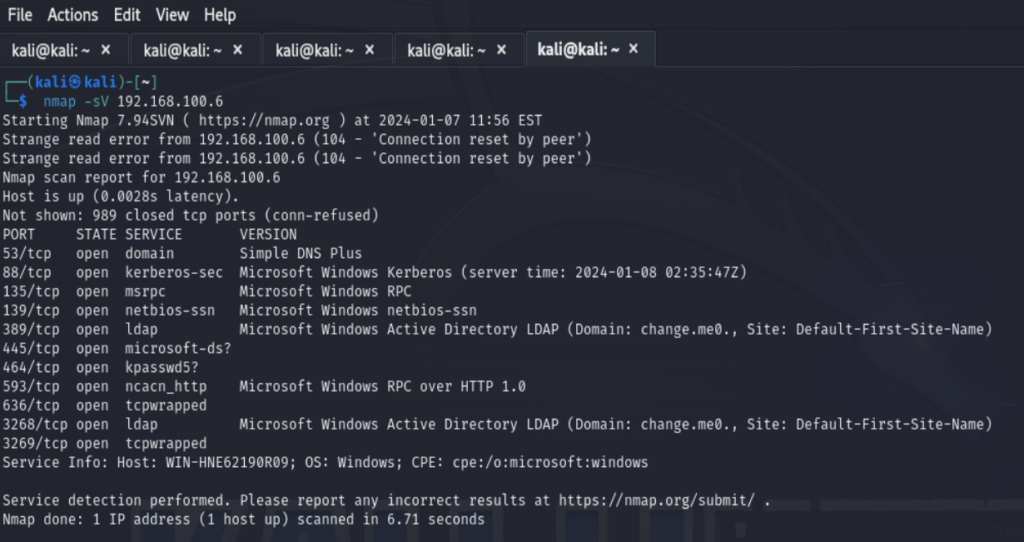The image size is (1024, 542).
Task: Switch to the second kali@kali terminal tab
Action: tap(183, 50)
